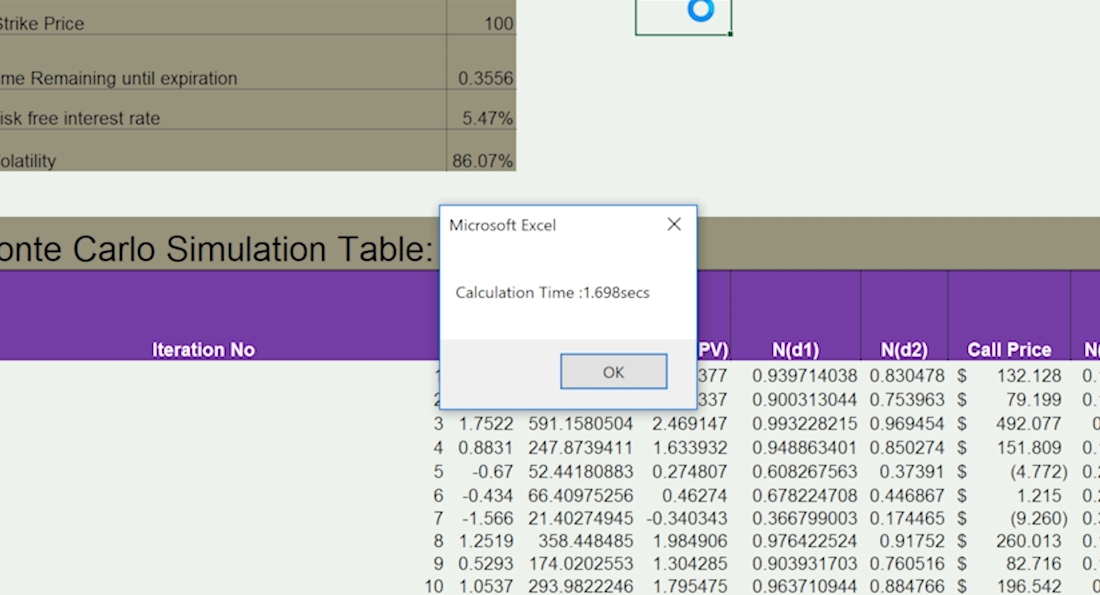Select the N(d2) column header
The height and width of the screenshot is (595, 1100).
[904, 349]
